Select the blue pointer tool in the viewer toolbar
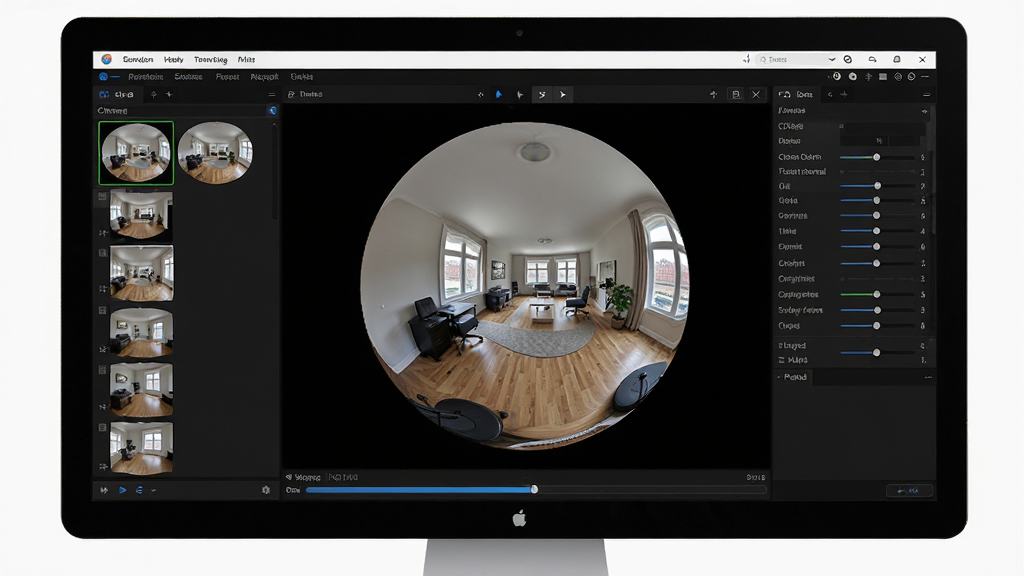This screenshot has width=1024, height=576. pyautogui.click(x=499, y=95)
